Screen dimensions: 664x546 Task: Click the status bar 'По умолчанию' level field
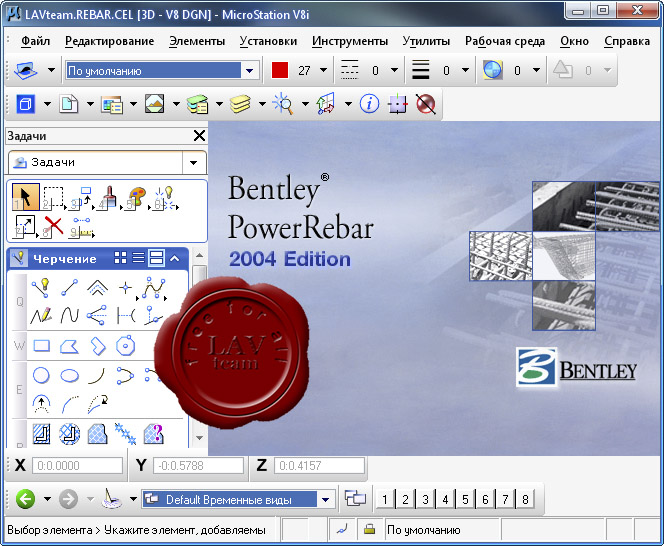(443, 529)
